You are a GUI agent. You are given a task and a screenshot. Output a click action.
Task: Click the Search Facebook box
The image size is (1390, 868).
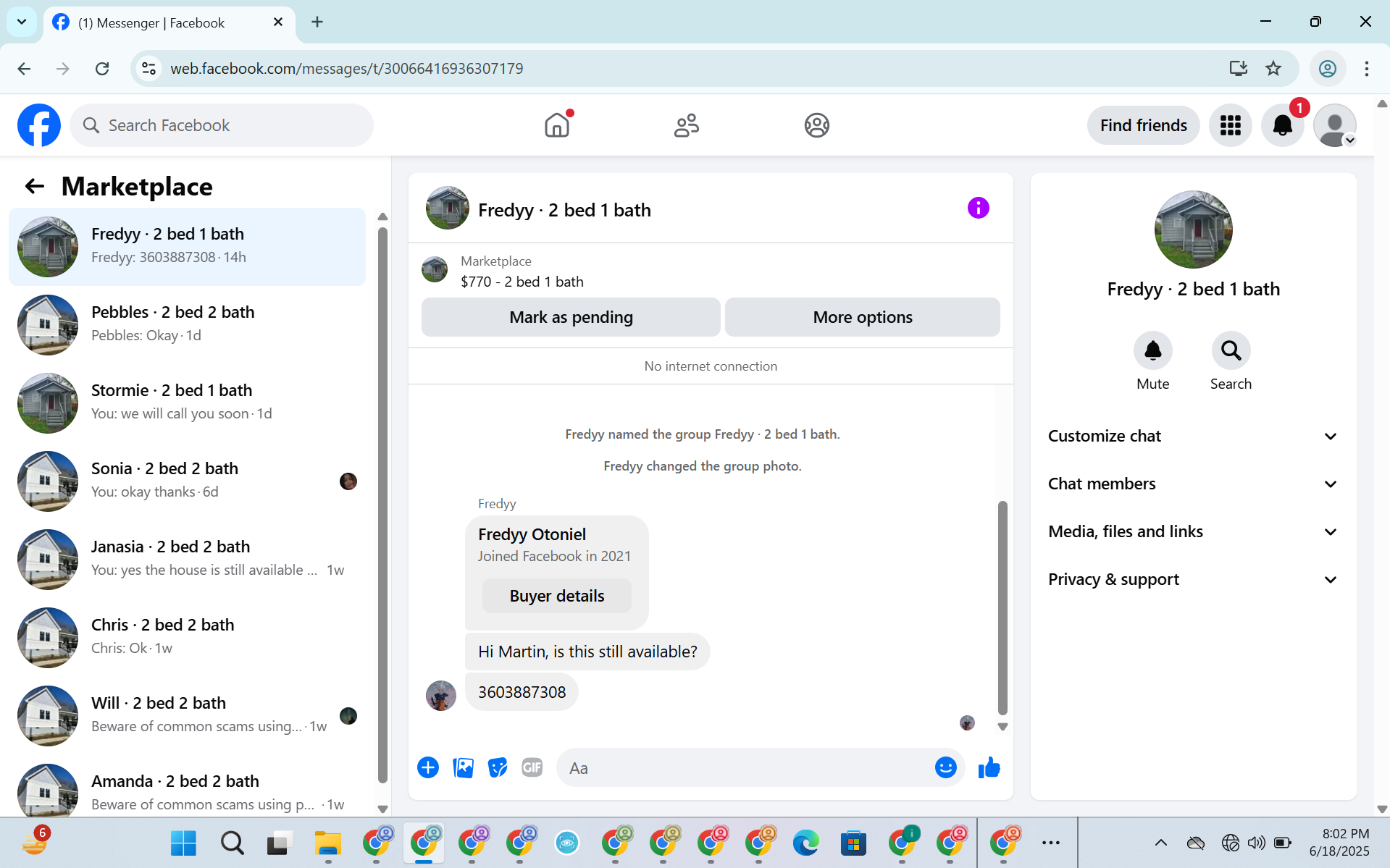(222, 125)
